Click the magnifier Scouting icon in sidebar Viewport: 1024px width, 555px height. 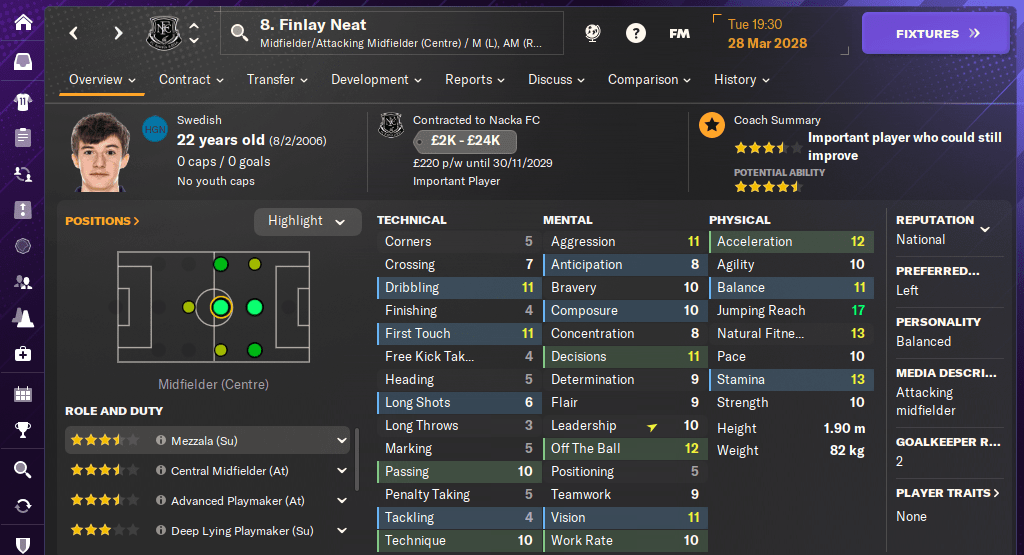pyautogui.click(x=22, y=469)
